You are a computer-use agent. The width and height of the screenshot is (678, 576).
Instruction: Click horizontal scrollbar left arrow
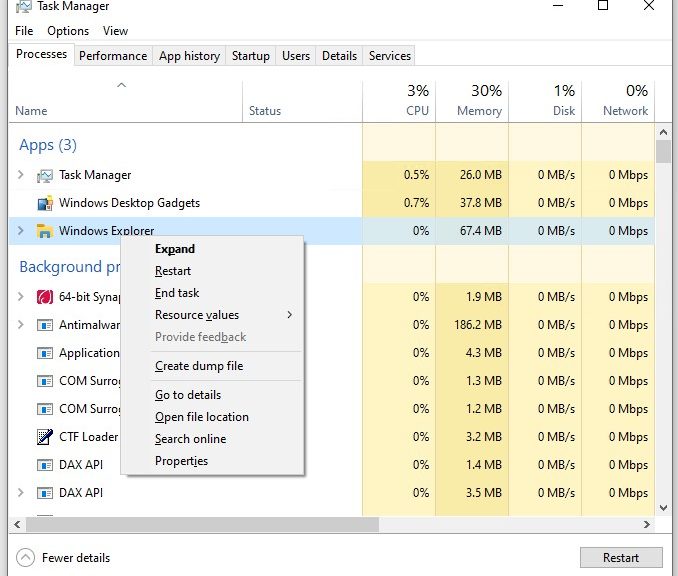tap(17, 525)
